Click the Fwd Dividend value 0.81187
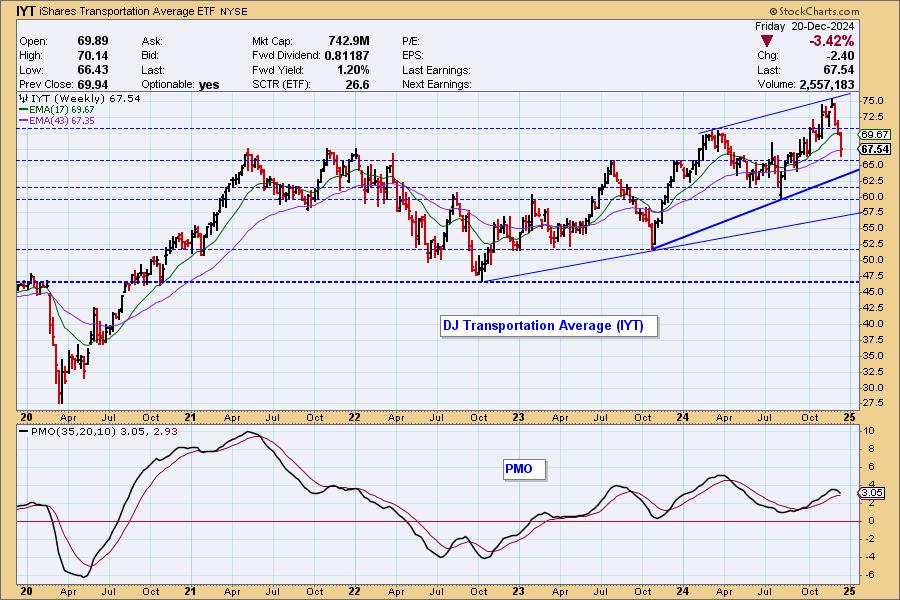The image size is (900, 600). pos(347,56)
